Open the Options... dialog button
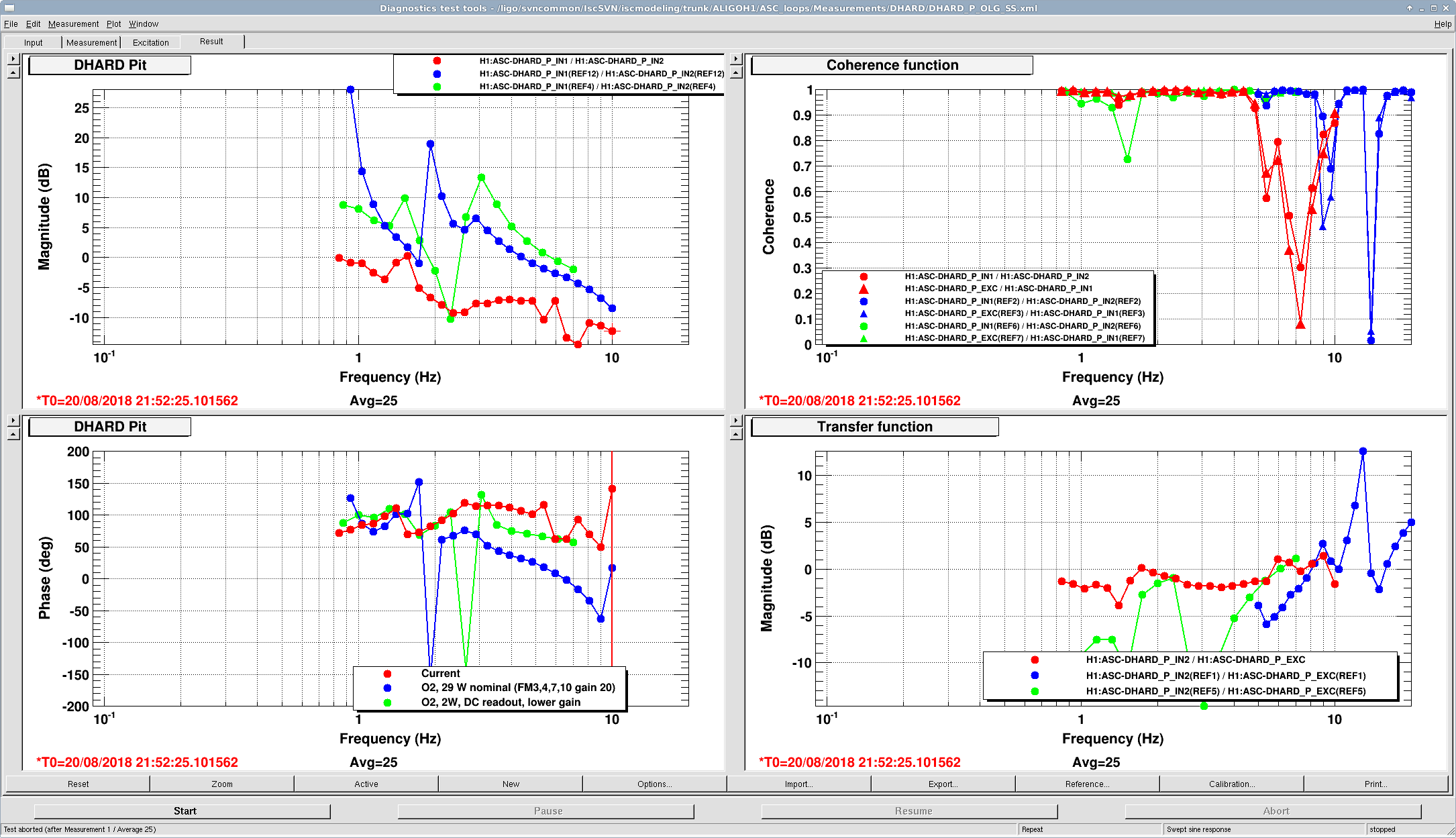This screenshot has width=1456, height=838. 654,784
